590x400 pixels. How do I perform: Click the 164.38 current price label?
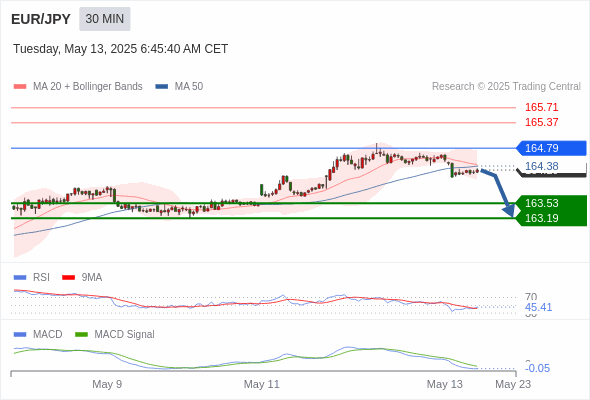(x=541, y=166)
